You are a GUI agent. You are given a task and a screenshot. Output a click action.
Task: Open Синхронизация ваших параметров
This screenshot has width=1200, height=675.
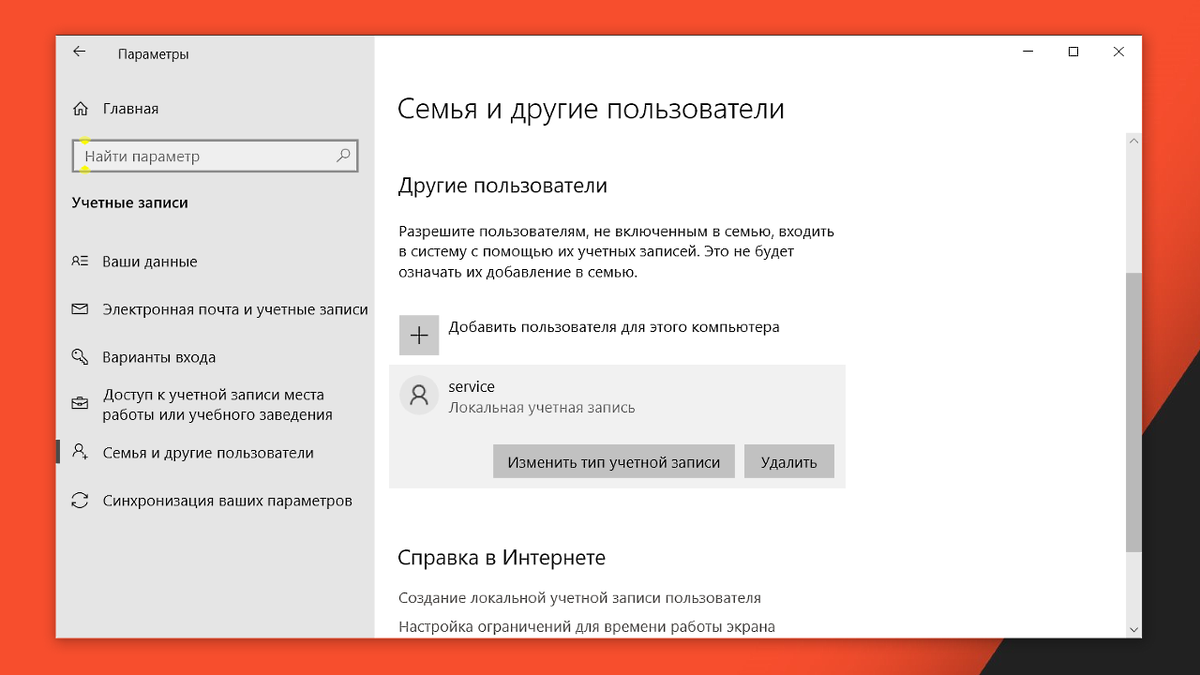point(227,500)
